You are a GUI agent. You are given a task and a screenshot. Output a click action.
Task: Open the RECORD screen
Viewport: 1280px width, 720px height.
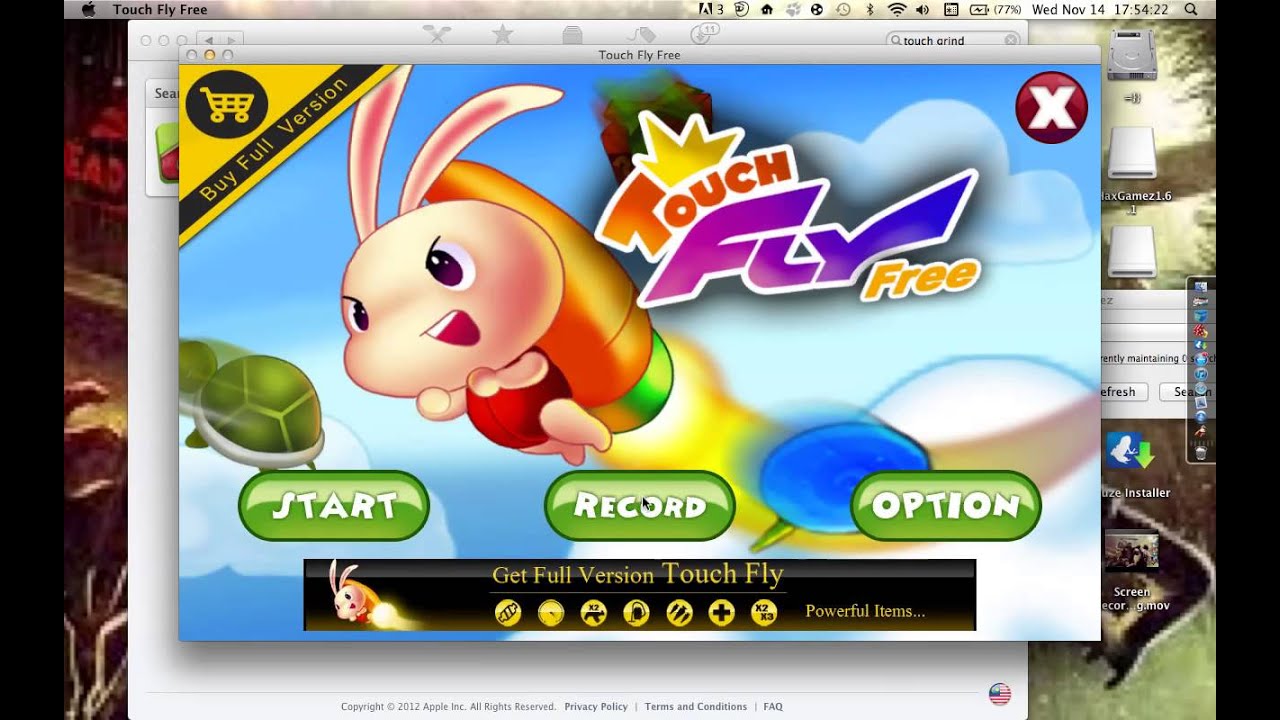(x=640, y=506)
